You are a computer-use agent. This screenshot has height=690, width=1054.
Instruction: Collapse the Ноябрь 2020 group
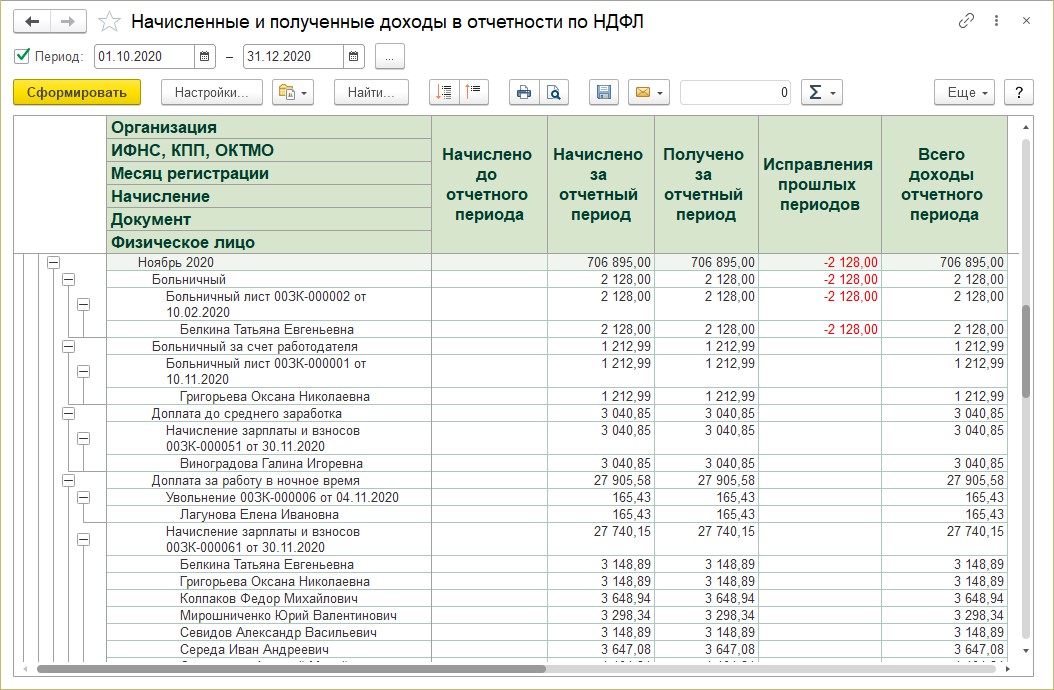tap(53, 262)
